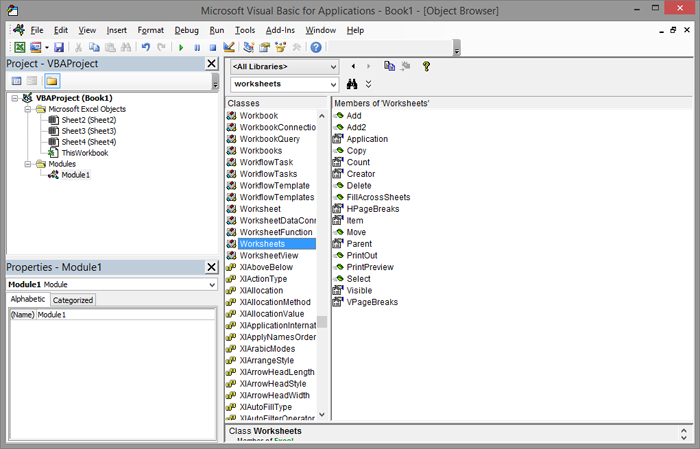Open the blue Help question mark icon
700x449 pixels.
tap(316, 47)
